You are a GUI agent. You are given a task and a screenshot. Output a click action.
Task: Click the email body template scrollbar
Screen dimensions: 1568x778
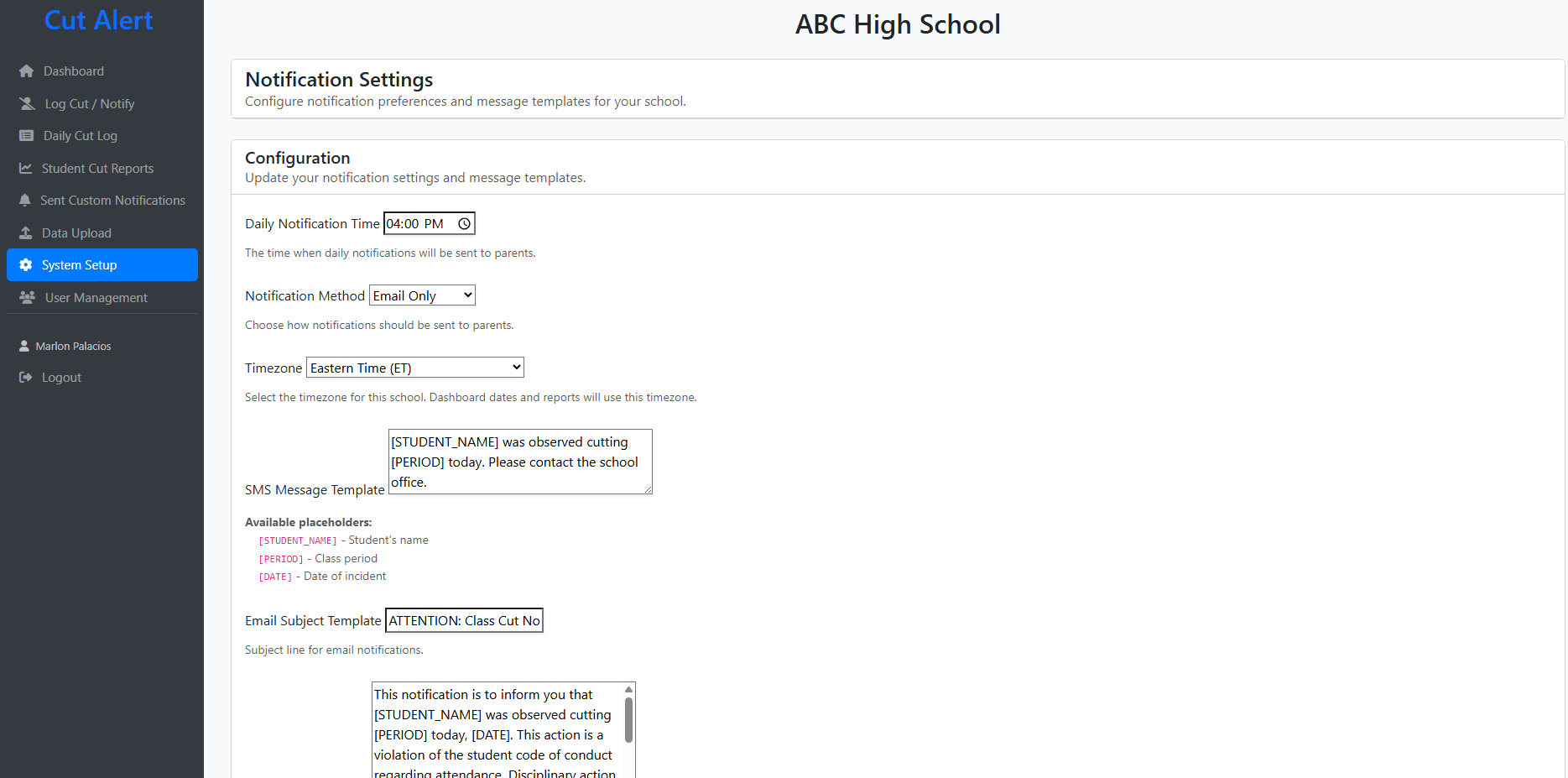pos(628,722)
